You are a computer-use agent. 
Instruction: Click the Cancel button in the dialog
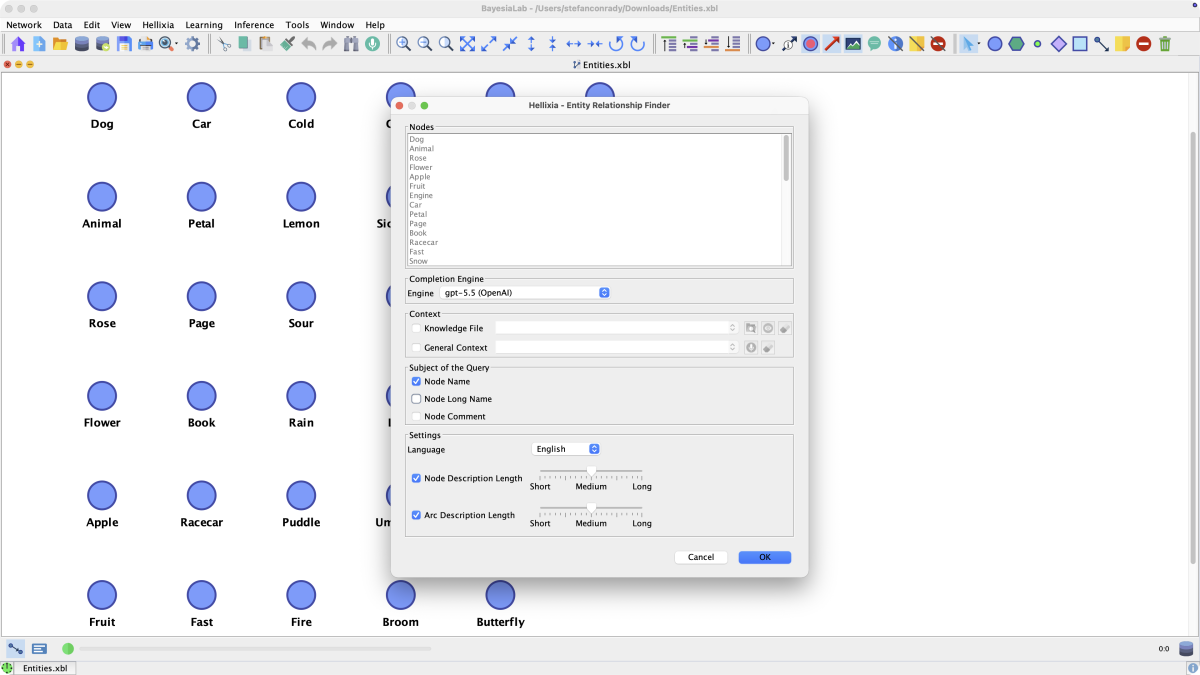701,557
